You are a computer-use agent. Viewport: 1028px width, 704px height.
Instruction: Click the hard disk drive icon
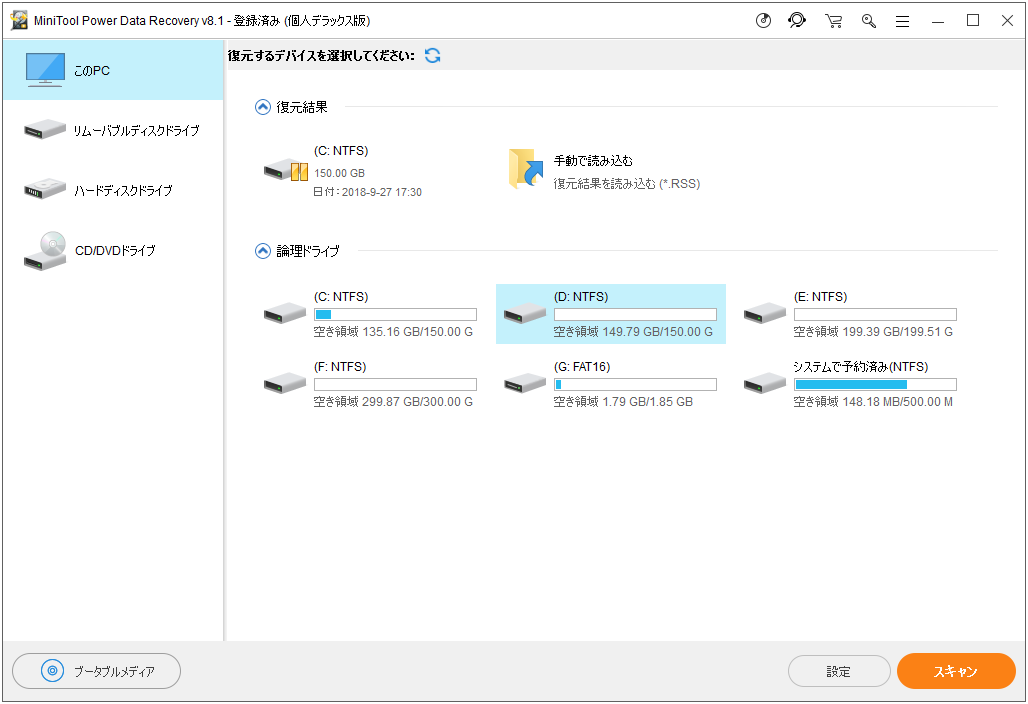(x=45, y=189)
